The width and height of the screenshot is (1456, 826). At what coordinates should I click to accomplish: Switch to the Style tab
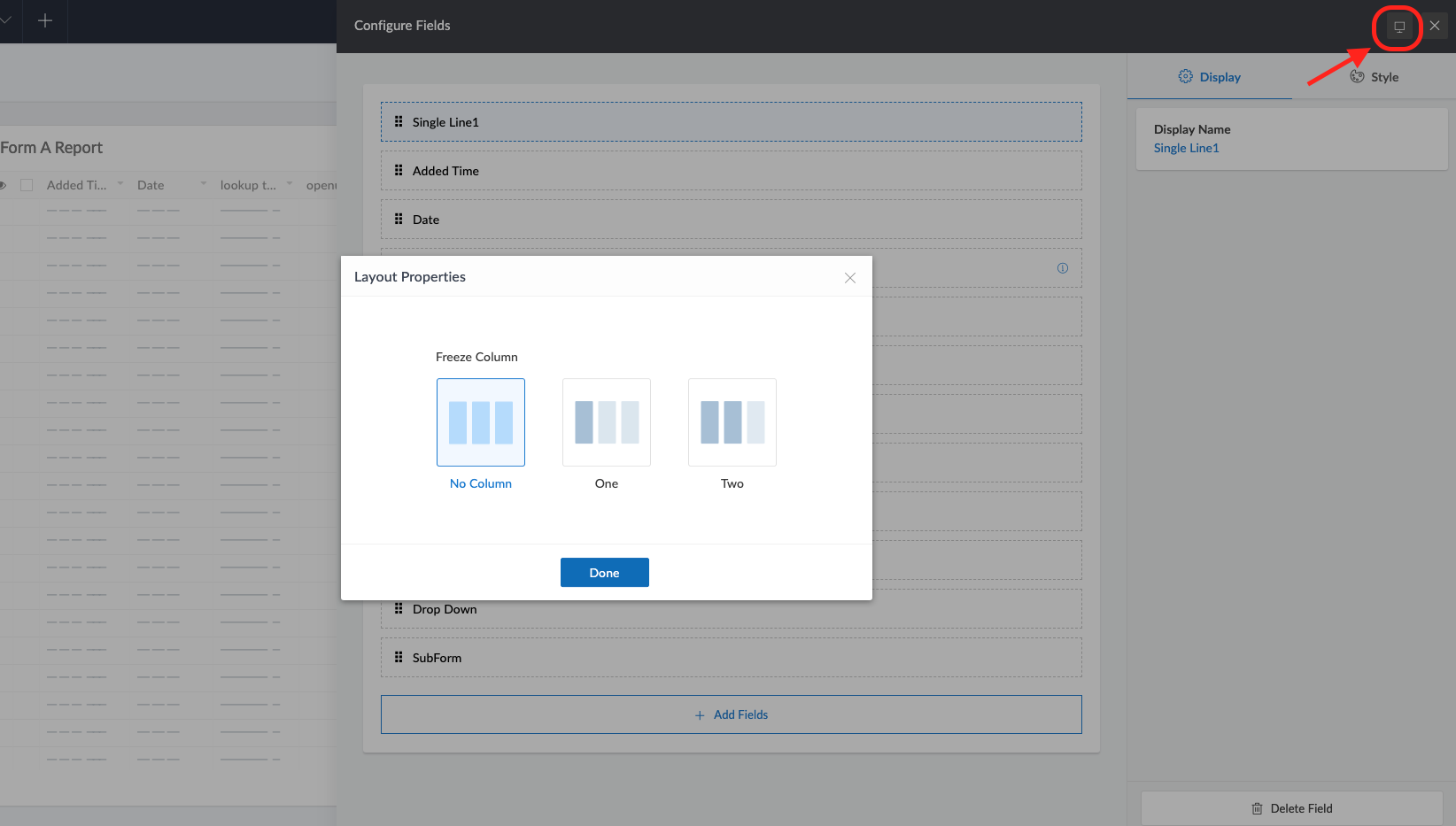1374,77
